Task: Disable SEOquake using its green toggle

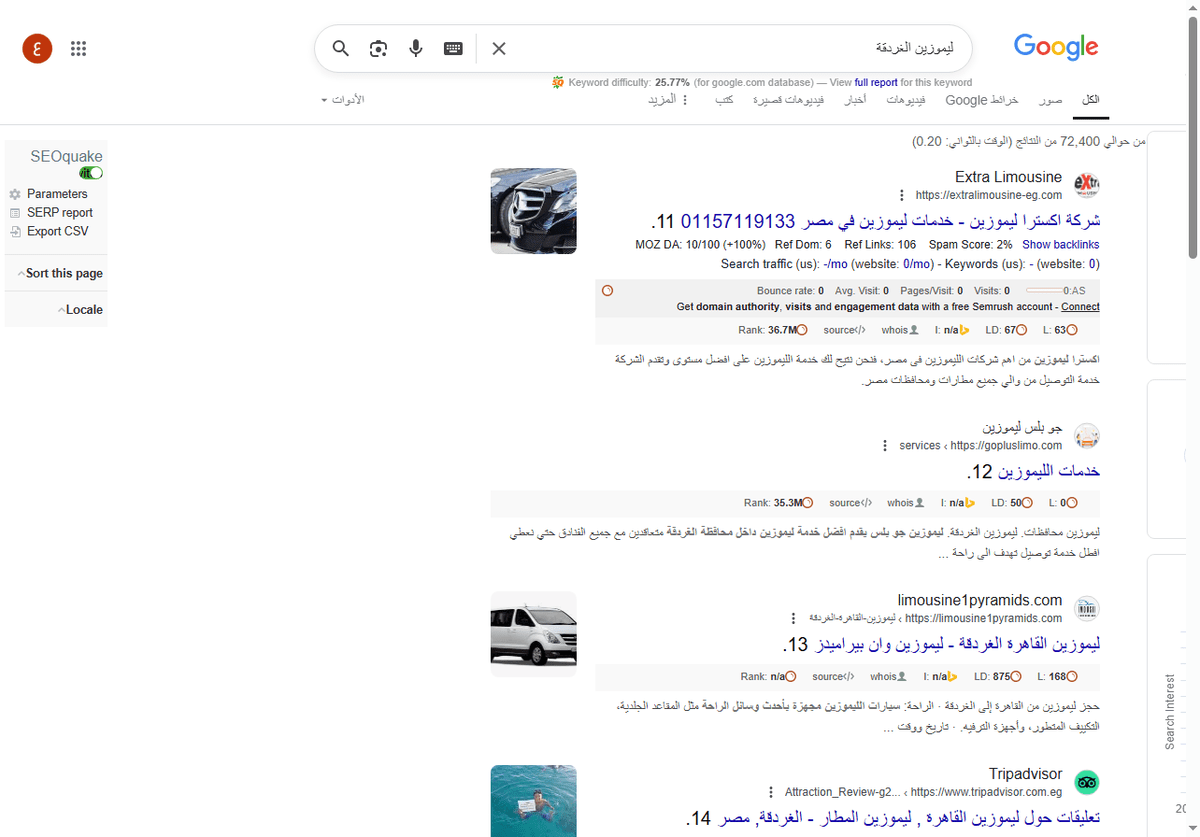Action: pos(90,172)
